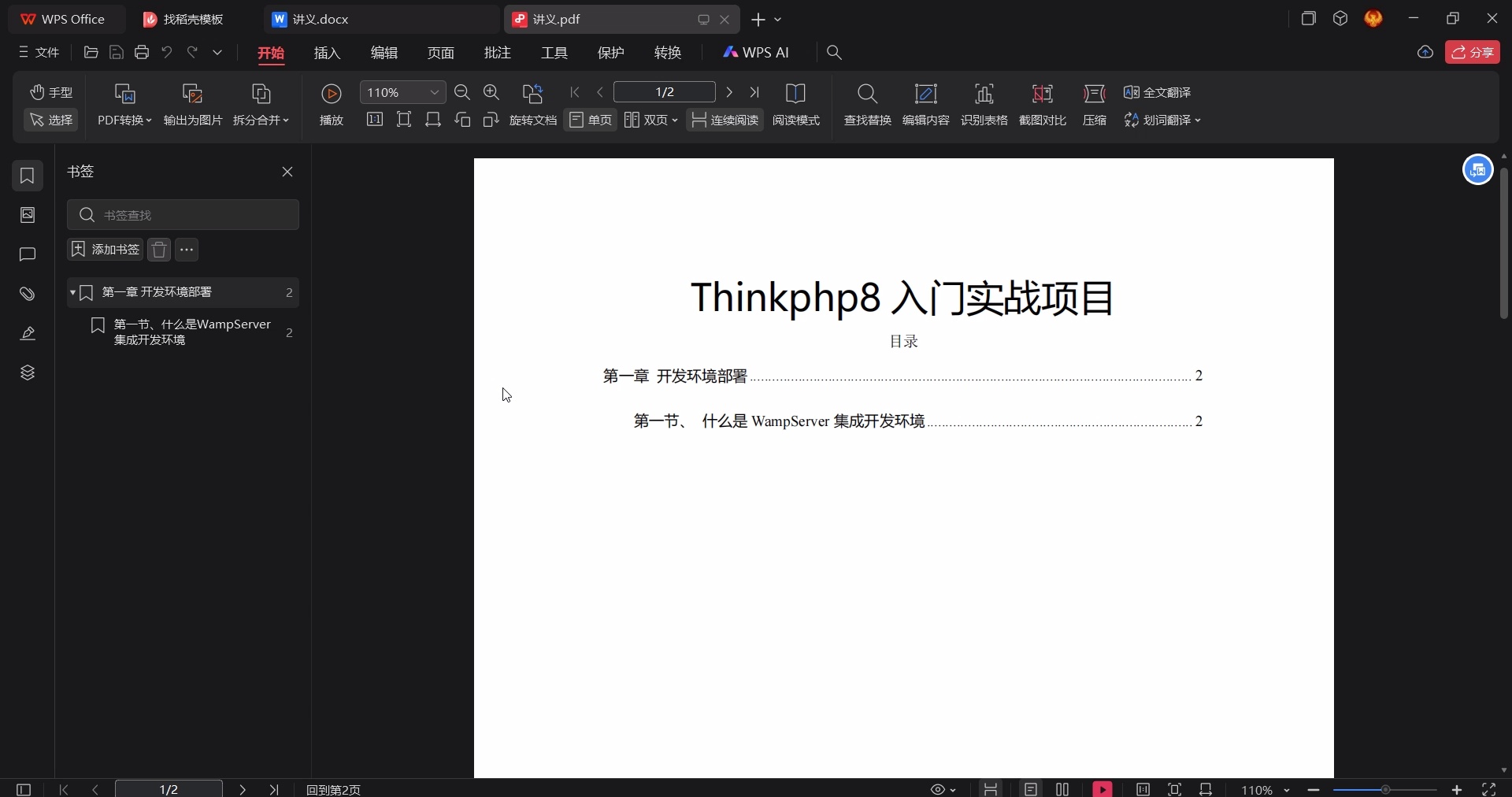Open the 压缩 compress tool
Screen dimensions: 1512x797
click(x=1095, y=105)
